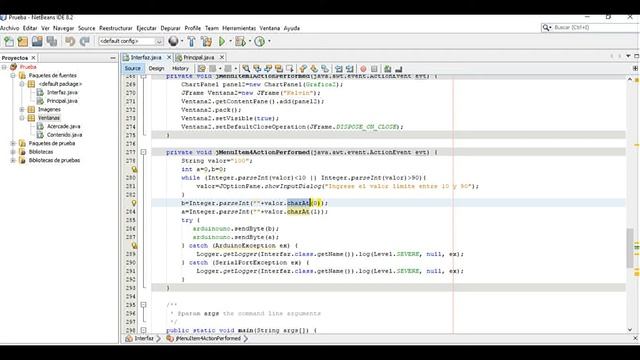
Task: Click the Previous Bookmark editor icon
Action: click(303, 69)
